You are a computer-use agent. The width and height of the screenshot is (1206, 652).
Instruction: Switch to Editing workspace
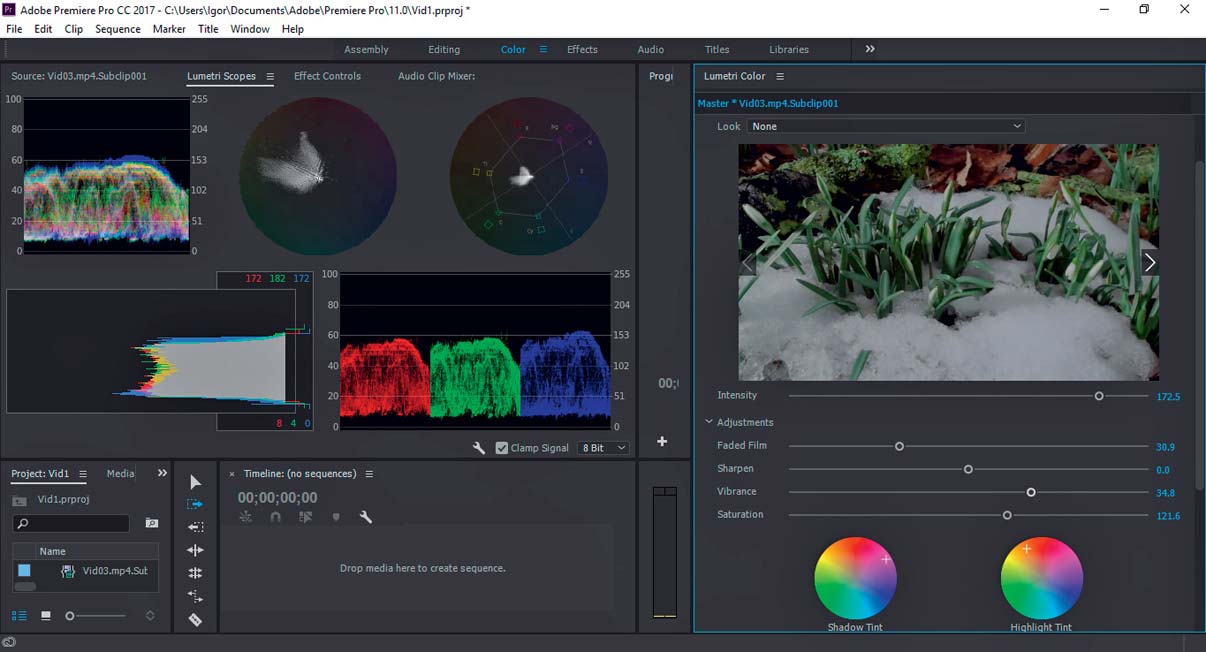tap(444, 49)
